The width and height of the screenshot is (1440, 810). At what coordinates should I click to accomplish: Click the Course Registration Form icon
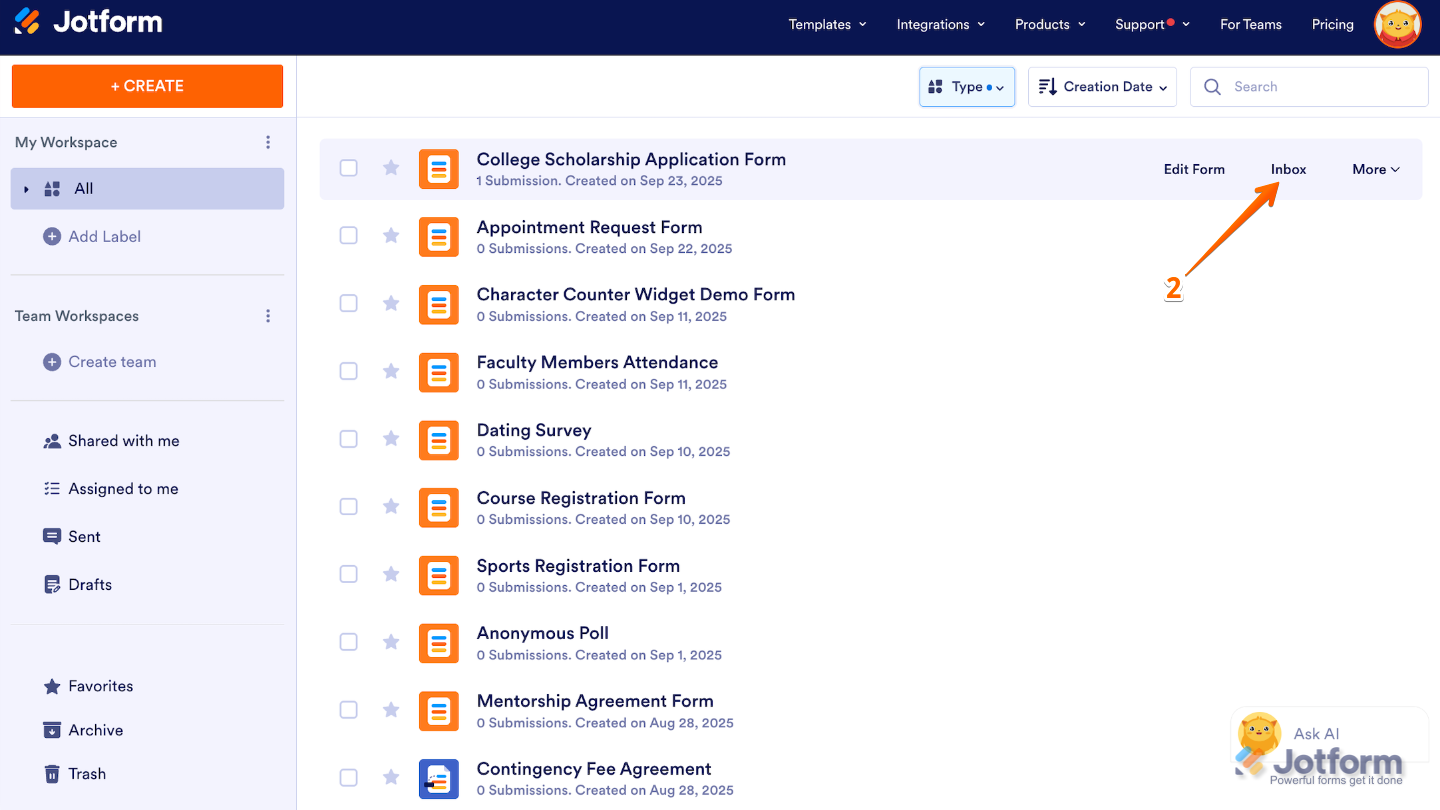point(439,507)
